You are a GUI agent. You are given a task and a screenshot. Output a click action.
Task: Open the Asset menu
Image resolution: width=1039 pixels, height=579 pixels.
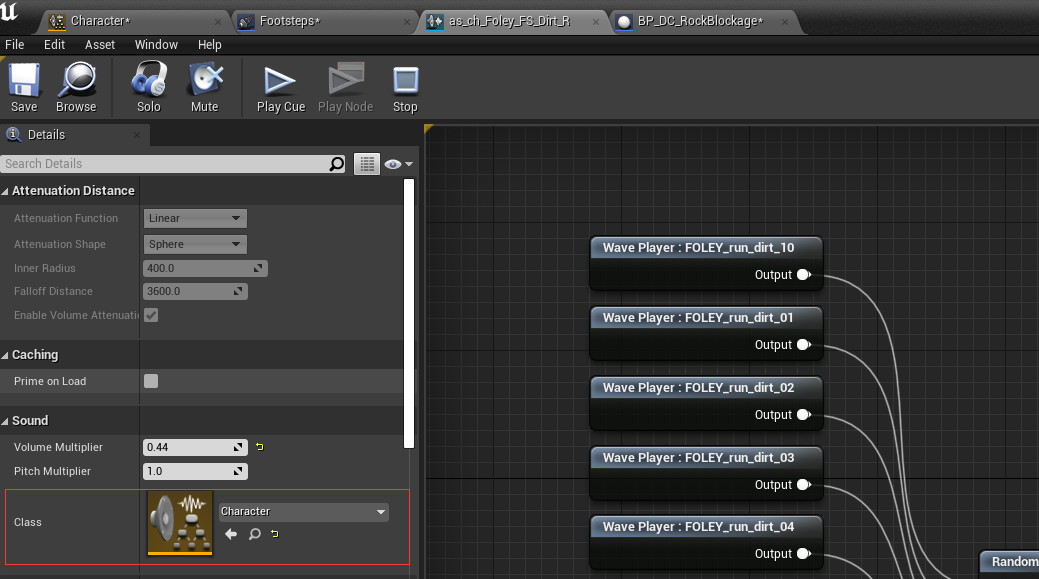[100, 44]
